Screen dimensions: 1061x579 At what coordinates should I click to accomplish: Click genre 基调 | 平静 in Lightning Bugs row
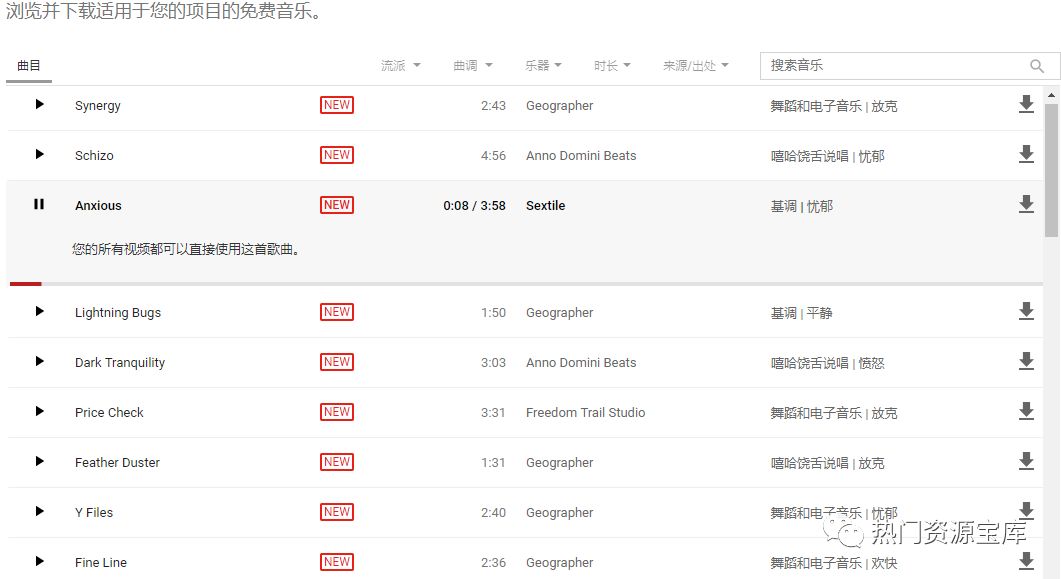coord(802,313)
